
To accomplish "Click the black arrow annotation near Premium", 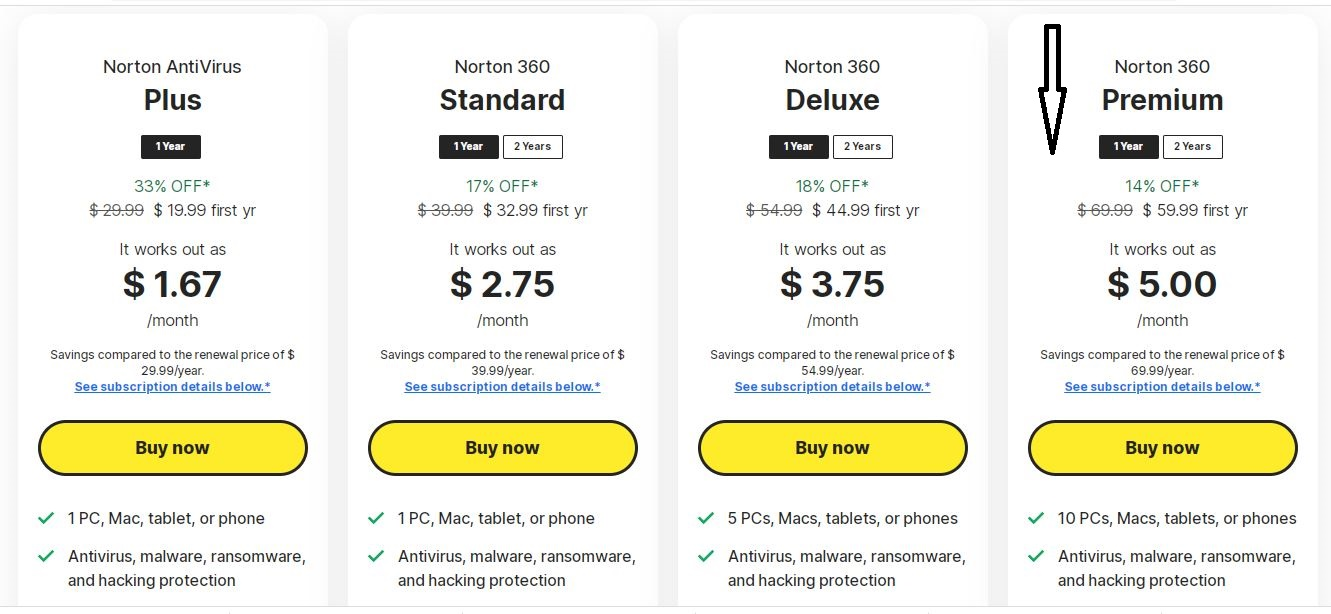I will [1052, 90].
